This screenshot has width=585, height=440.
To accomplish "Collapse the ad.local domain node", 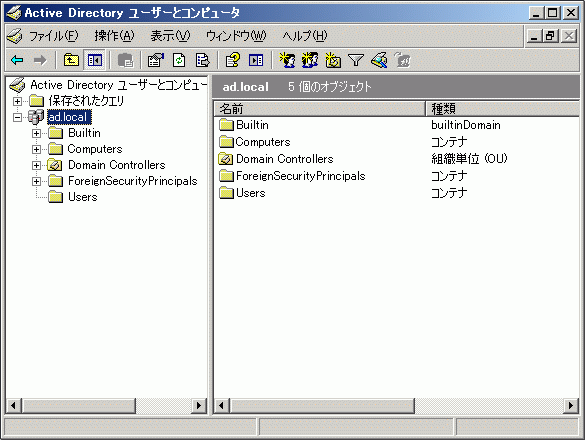I will tap(17, 117).
